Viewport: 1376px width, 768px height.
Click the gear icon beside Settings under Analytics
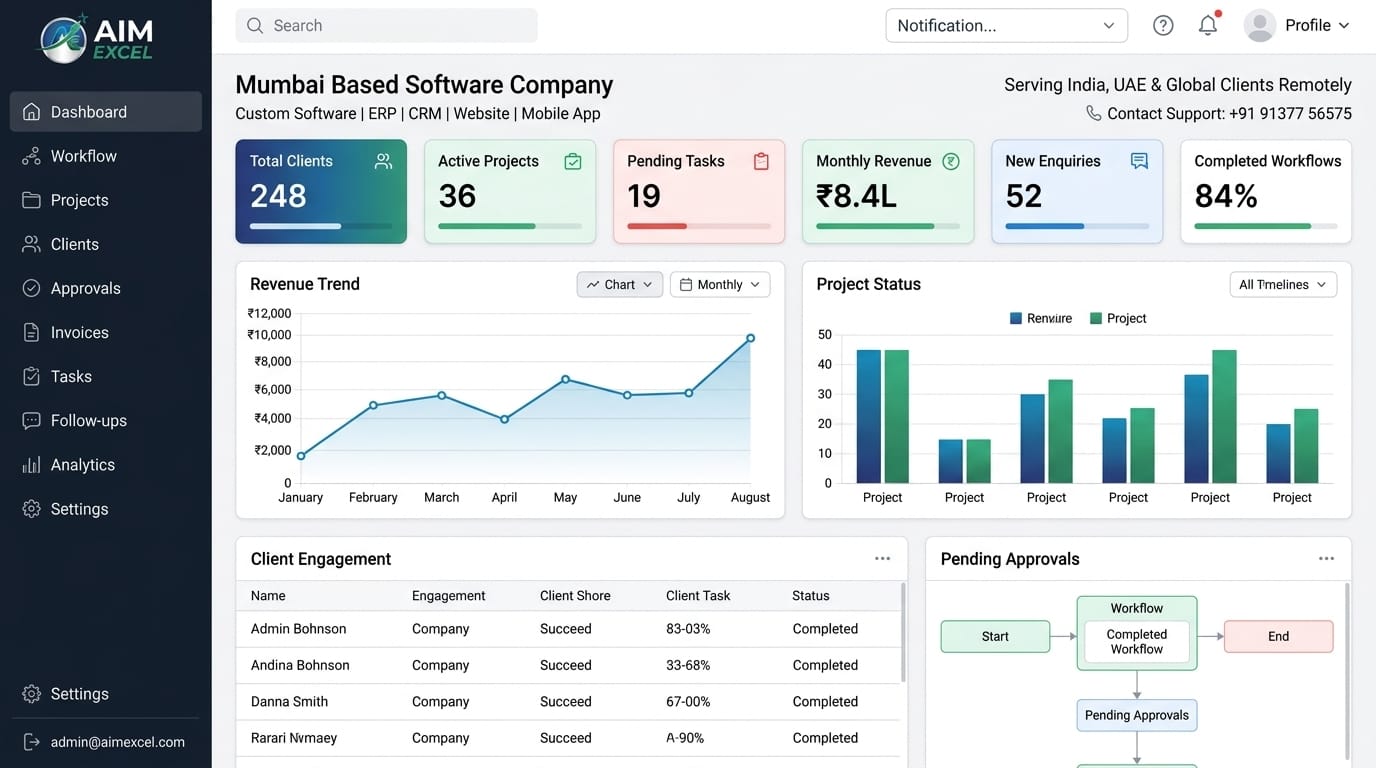(32, 509)
